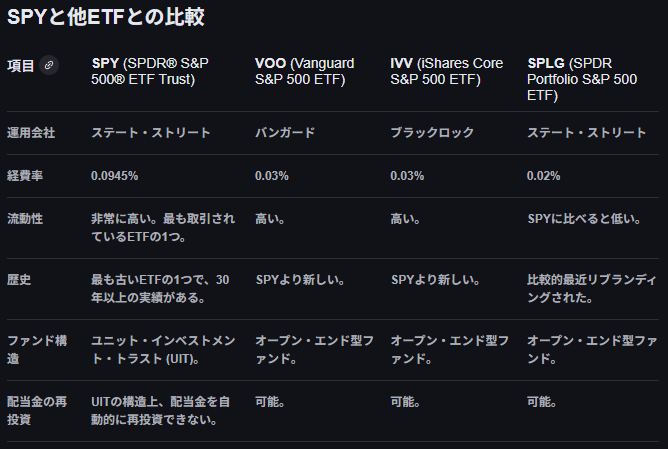The height and width of the screenshot is (449, 668).
Task: Click the 経費率 row label
Action: pos(26,175)
